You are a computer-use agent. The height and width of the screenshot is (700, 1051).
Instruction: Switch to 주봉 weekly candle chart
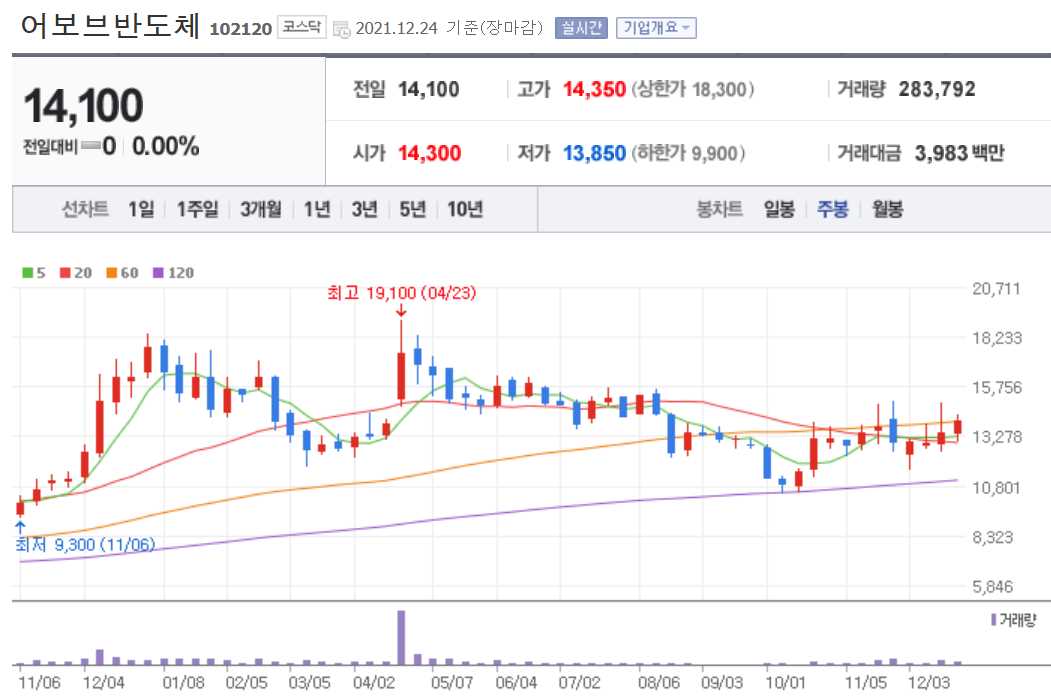click(832, 209)
